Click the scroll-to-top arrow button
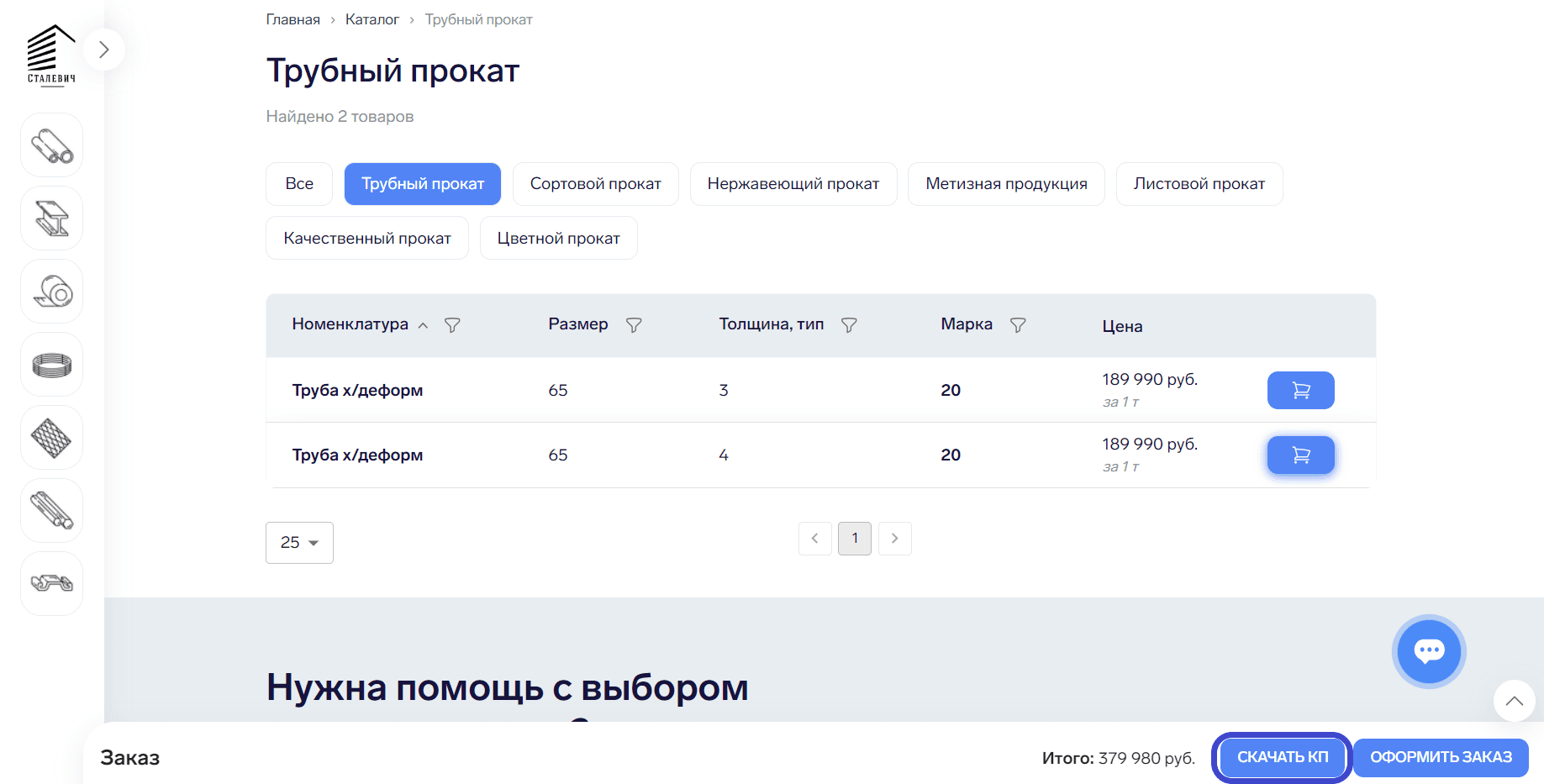 (1515, 701)
